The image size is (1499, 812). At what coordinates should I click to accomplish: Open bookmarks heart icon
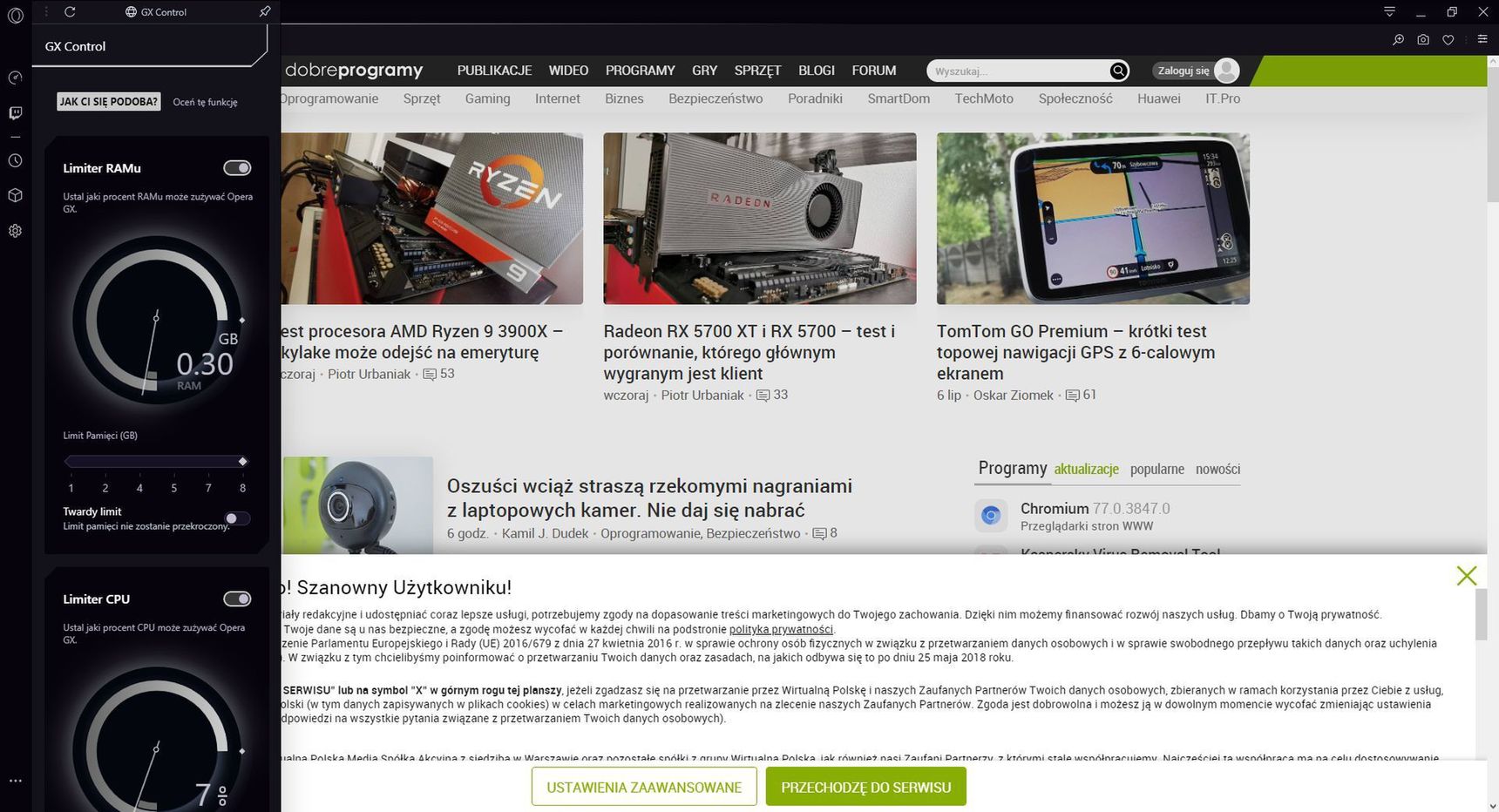tap(1448, 39)
